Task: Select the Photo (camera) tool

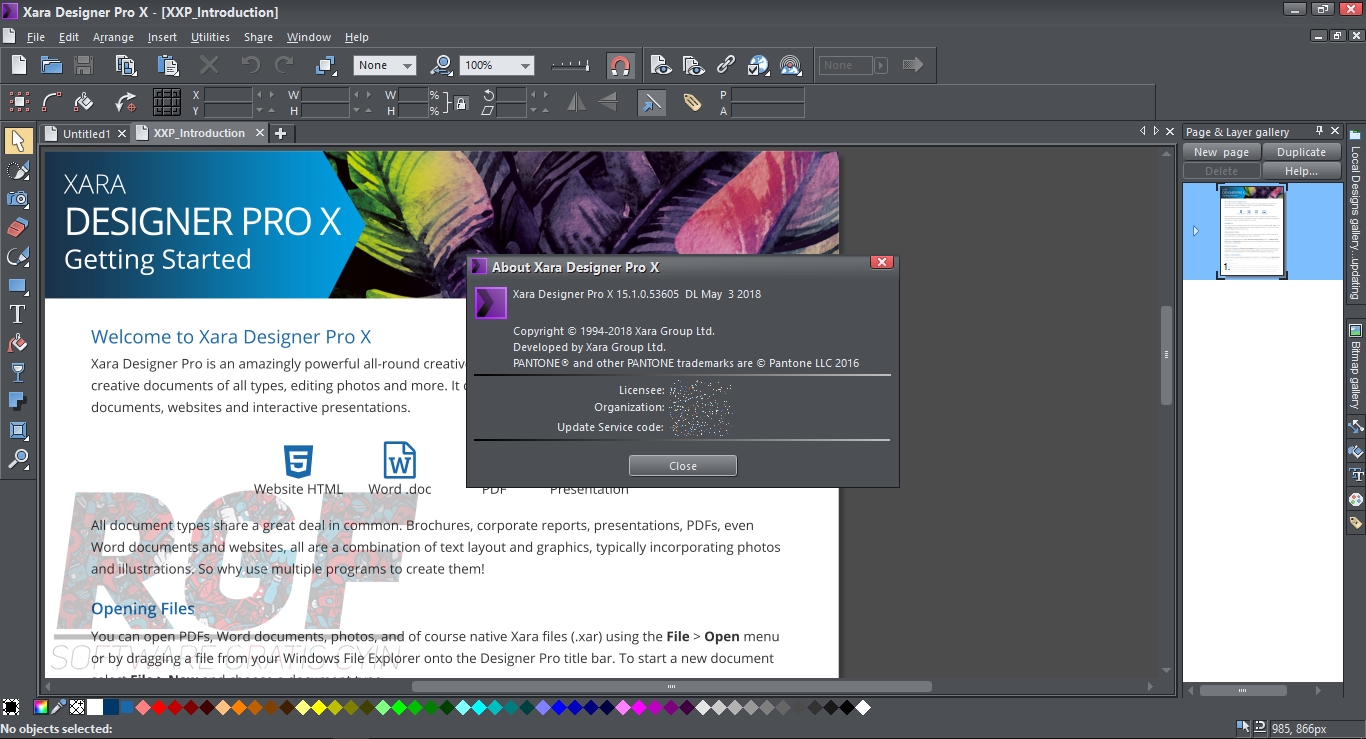Action: (17, 198)
